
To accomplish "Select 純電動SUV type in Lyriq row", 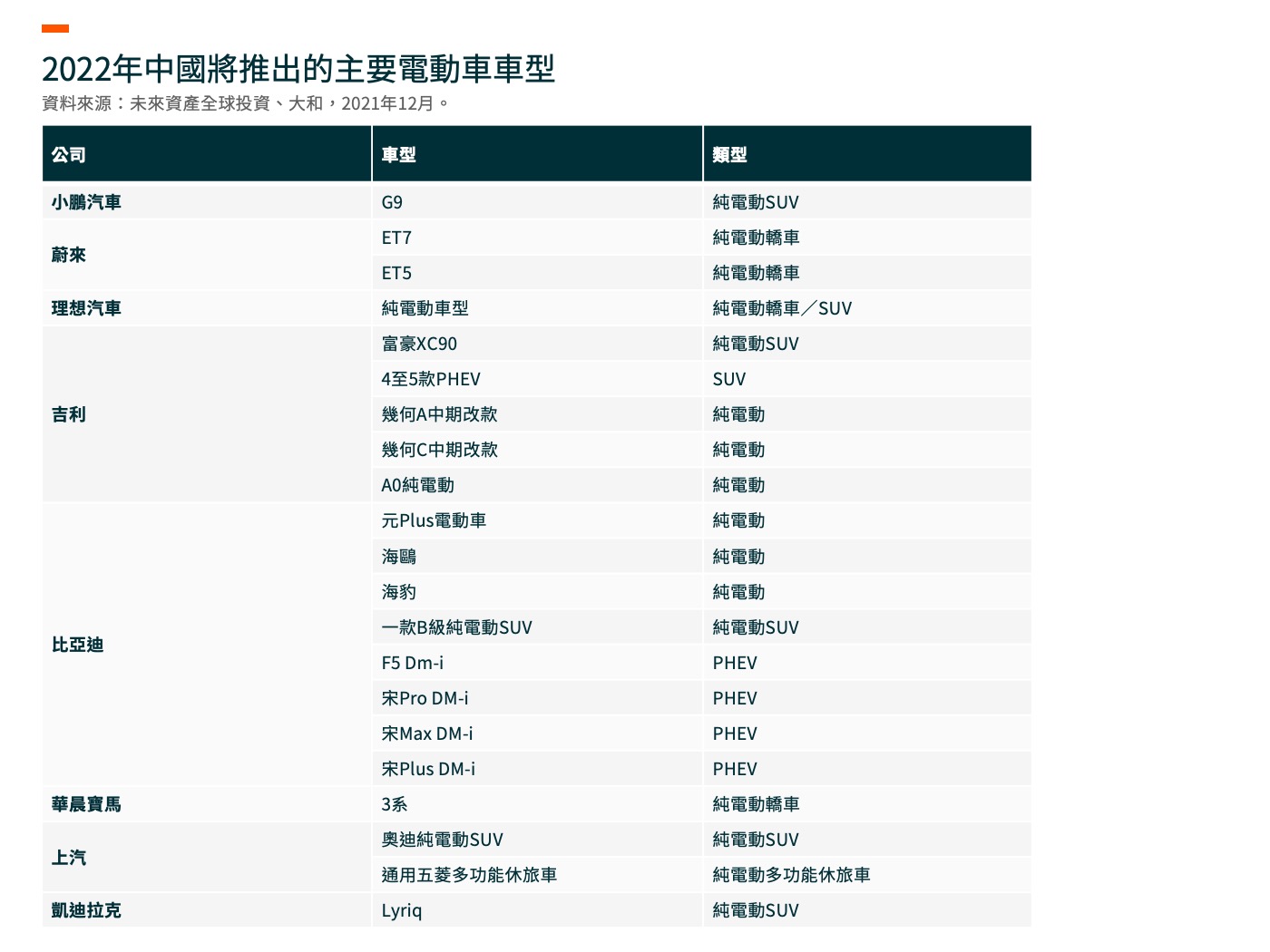I will pyautogui.click(x=867, y=910).
